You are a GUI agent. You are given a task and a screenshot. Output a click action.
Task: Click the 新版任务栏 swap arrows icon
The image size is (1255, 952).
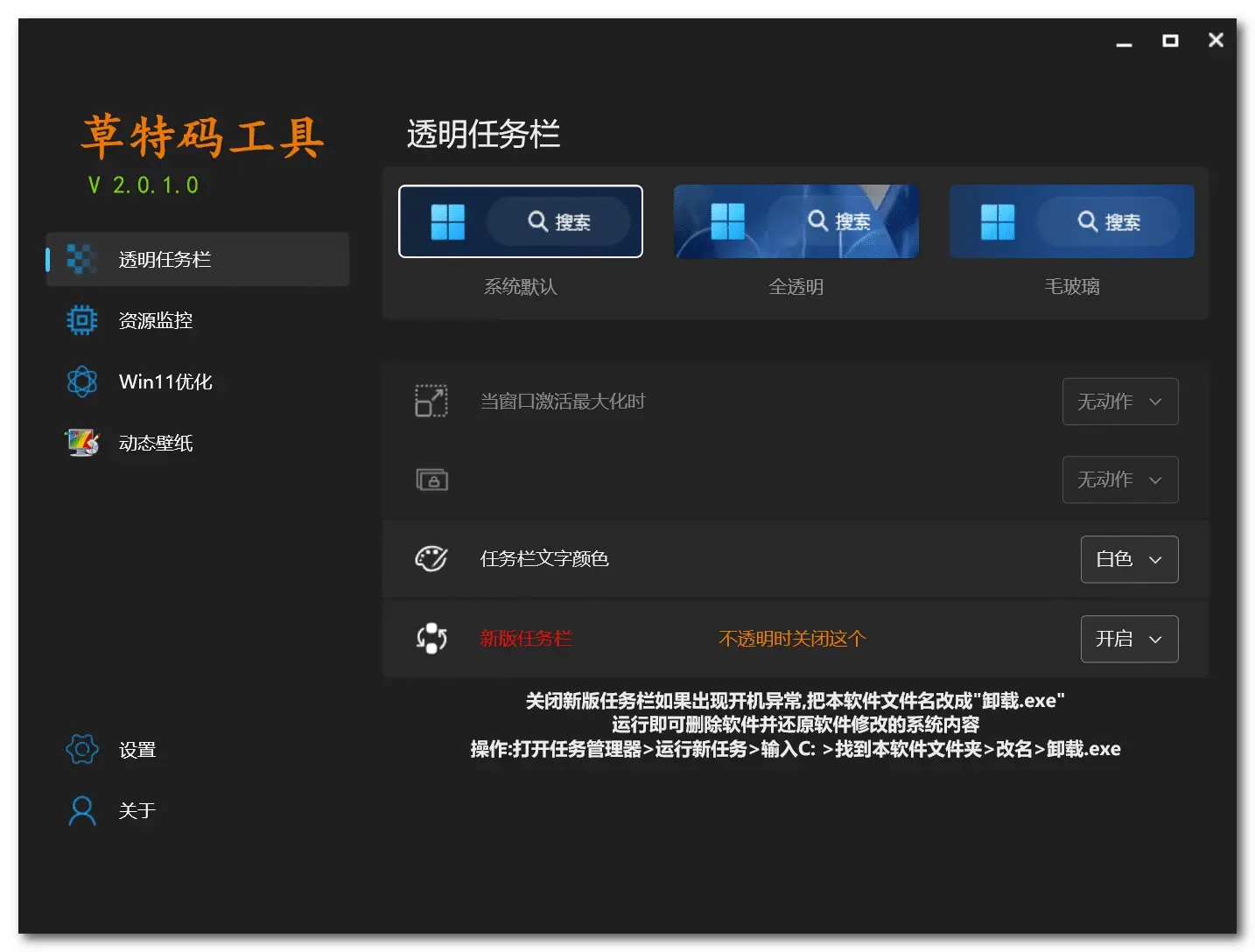(431, 638)
